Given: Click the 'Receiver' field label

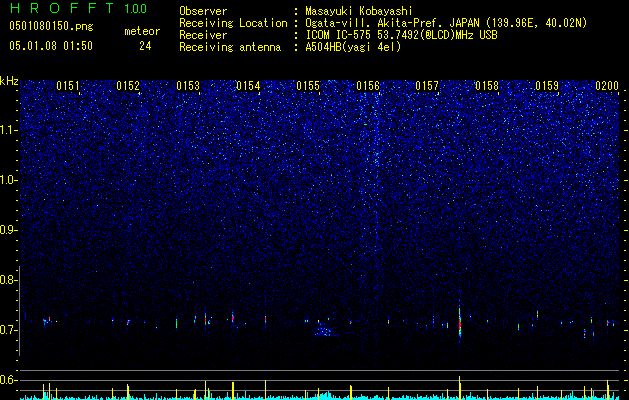Looking at the screenshot, I should [203, 35].
